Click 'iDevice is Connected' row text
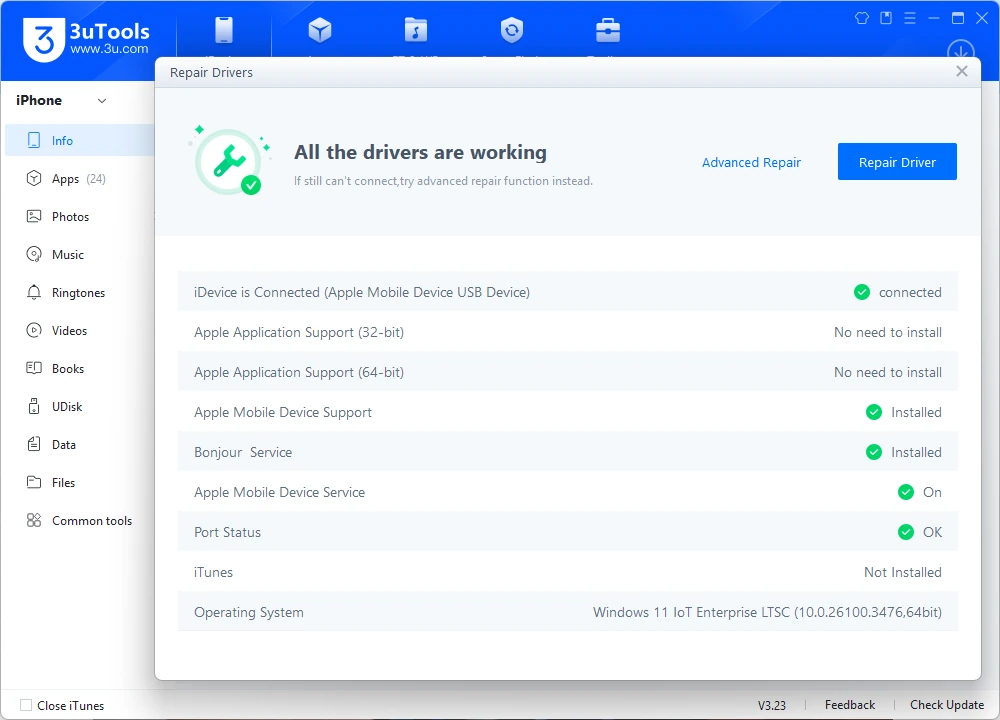Image resolution: width=1000 pixels, height=720 pixels. click(362, 292)
